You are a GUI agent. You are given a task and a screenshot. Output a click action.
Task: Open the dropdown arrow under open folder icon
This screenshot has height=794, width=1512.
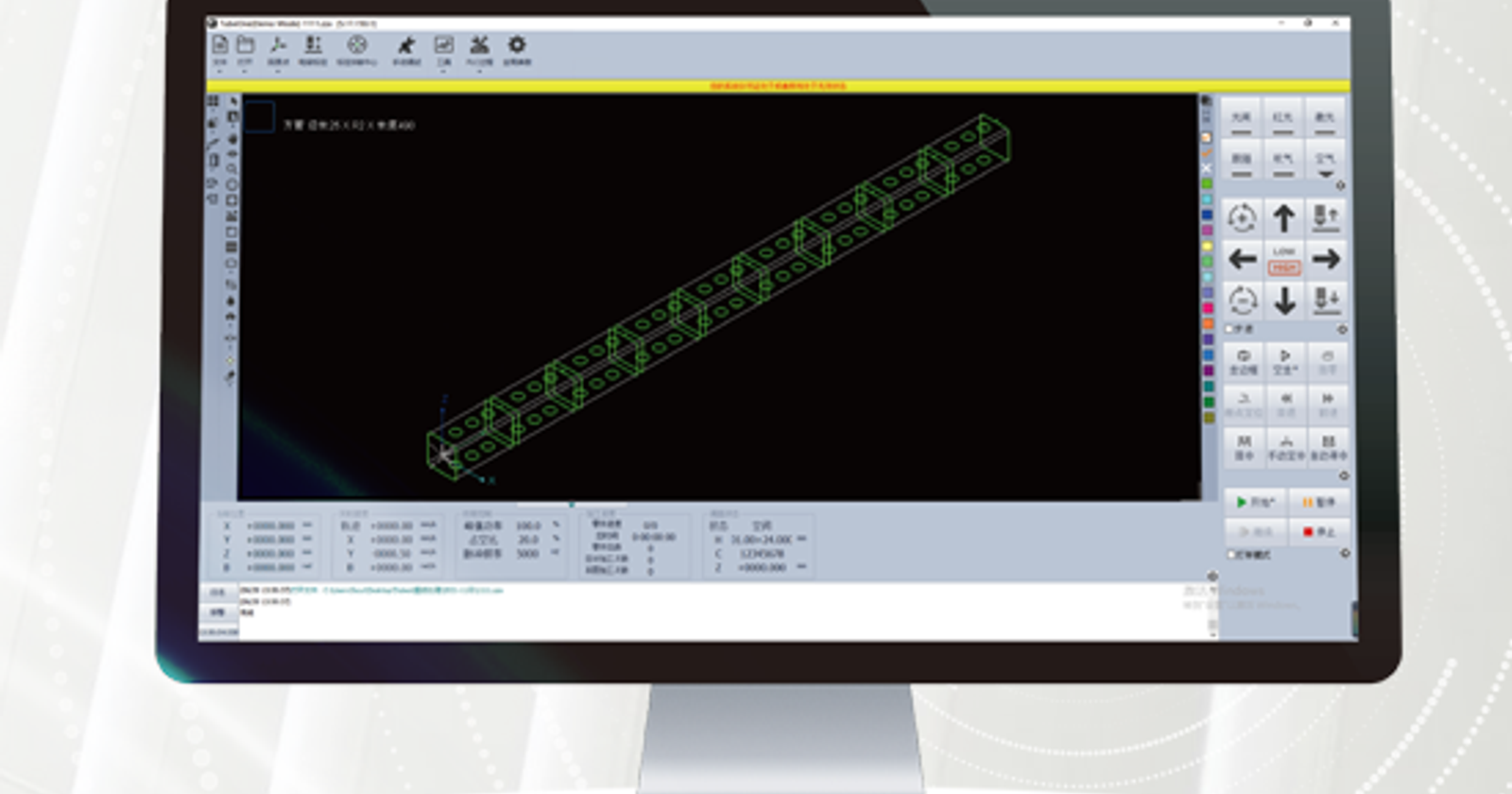(245, 71)
